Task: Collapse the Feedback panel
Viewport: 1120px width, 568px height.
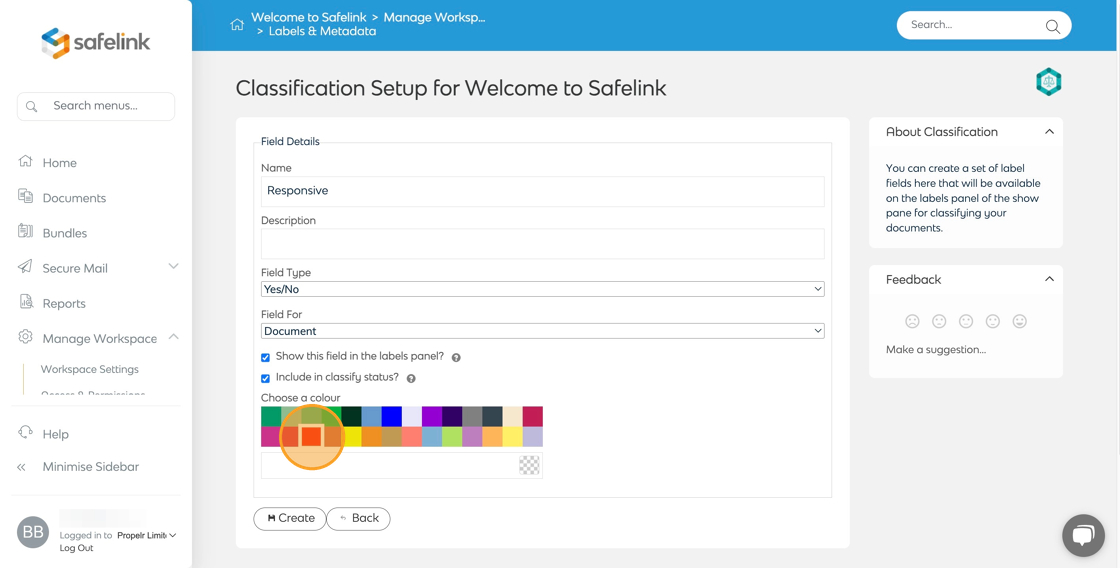Action: pos(1049,280)
